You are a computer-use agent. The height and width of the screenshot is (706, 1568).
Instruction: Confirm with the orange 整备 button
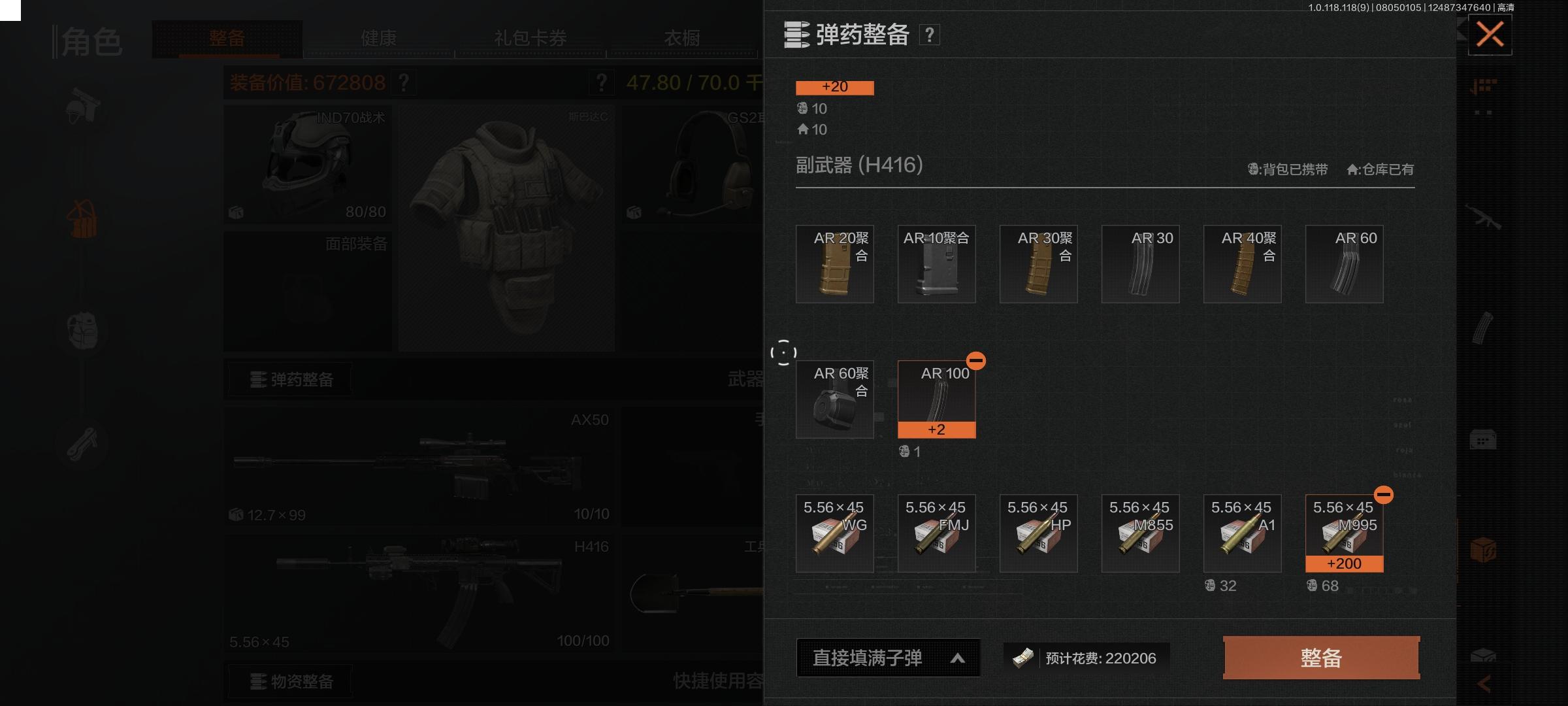(x=1321, y=658)
